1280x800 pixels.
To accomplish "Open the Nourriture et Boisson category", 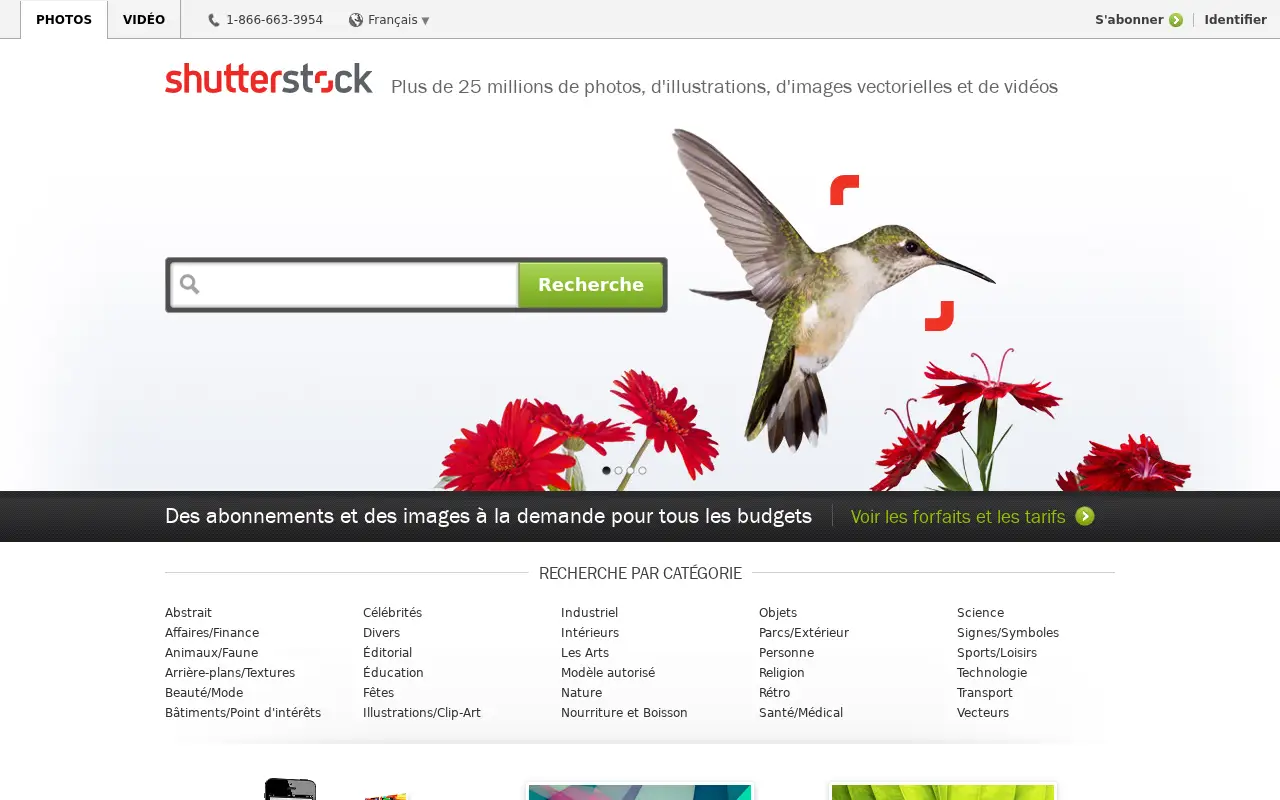I will [624, 713].
